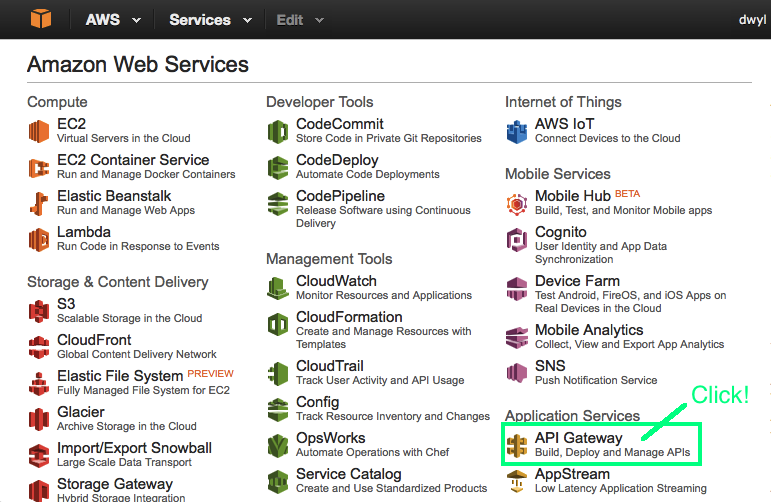The width and height of the screenshot is (771, 502).
Task: Open the AppStream link
Action: tap(572, 474)
